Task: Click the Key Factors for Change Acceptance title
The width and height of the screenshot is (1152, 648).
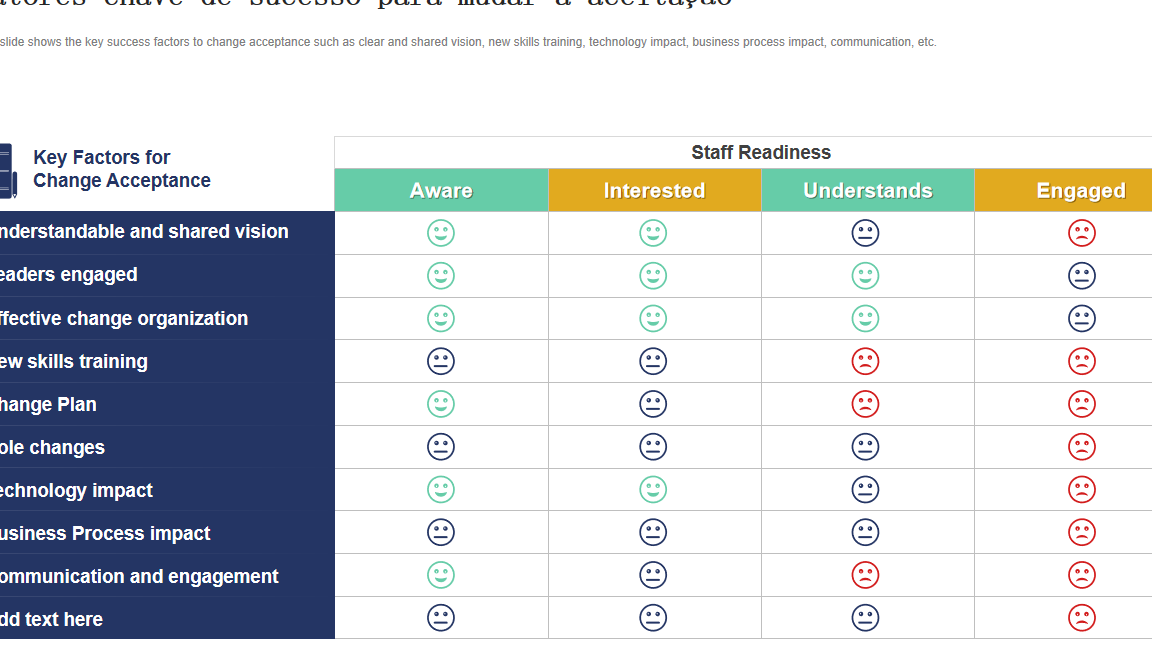Action: click(122, 169)
